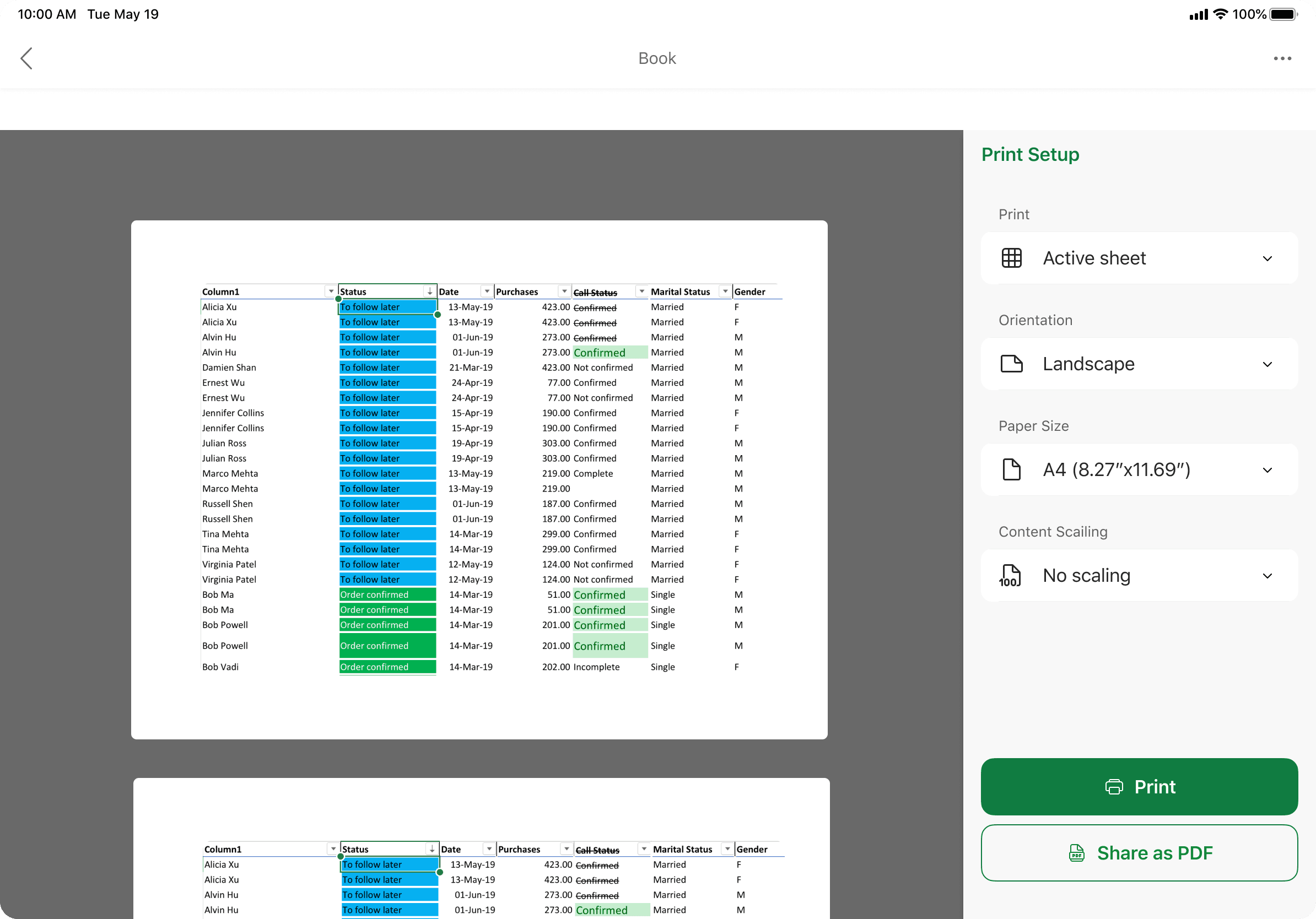This screenshot has width=1316, height=919.
Task: Expand the Active sheet dropdown chevron
Action: click(x=1268, y=258)
